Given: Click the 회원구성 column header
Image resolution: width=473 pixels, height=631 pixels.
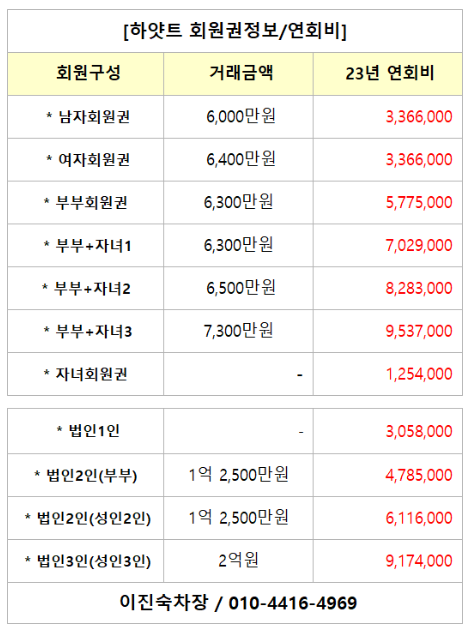Looking at the screenshot, I should (x=89, y=73).
